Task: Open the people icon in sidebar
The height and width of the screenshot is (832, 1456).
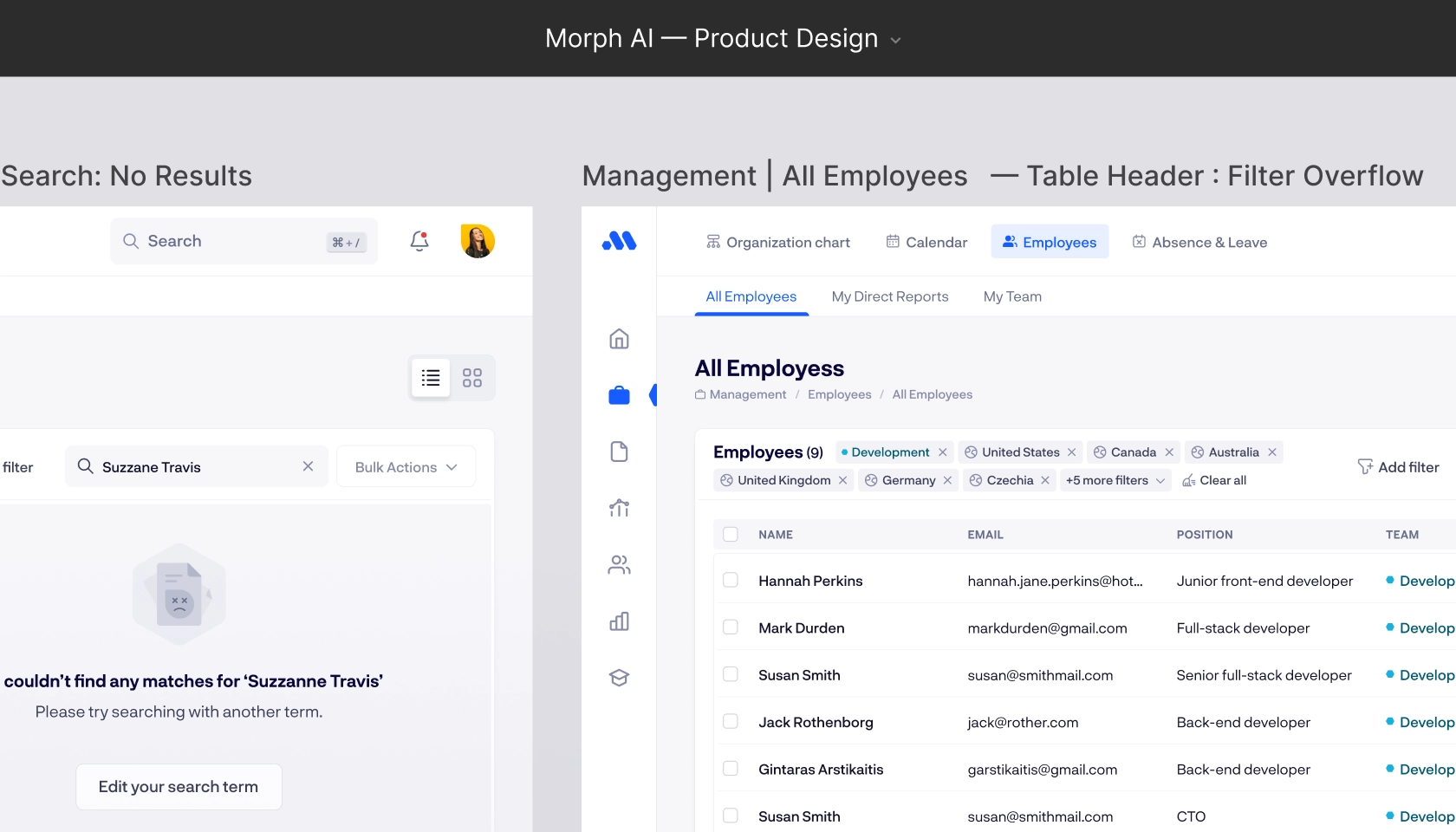Action: [619, 565]
